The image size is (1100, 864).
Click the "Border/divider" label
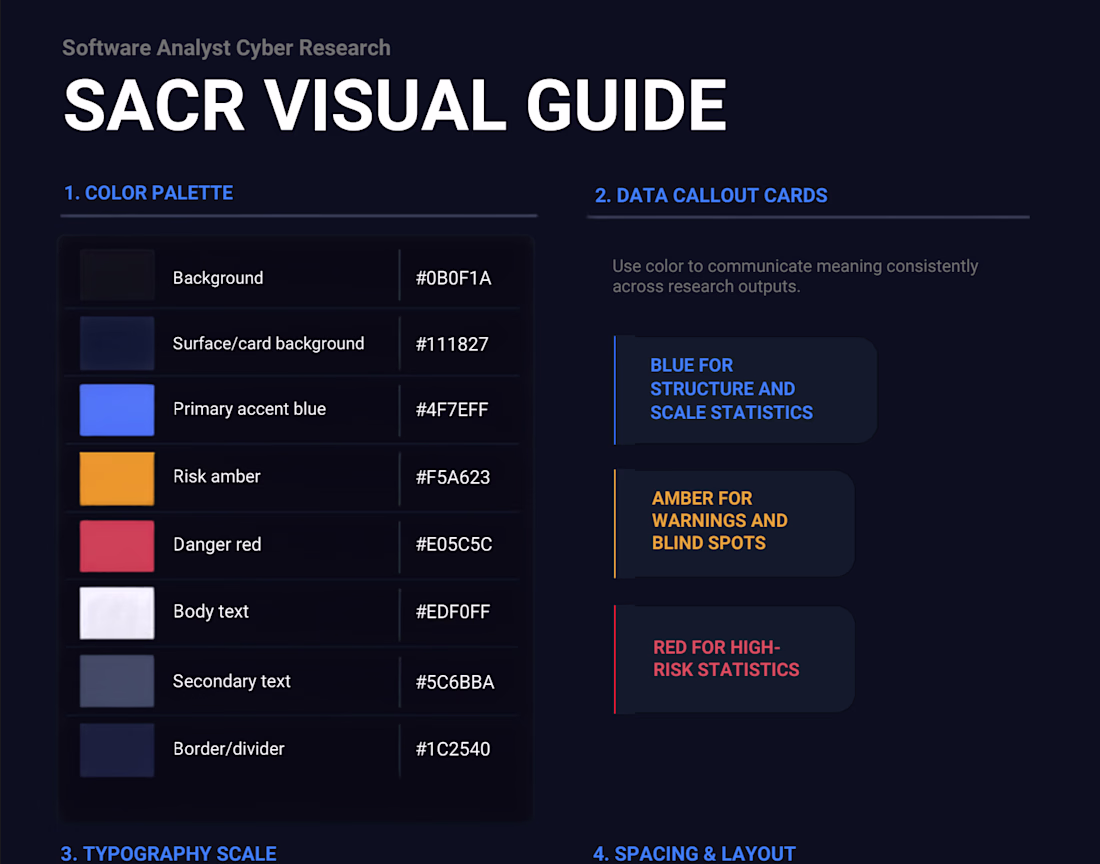[x=229, y=749]
